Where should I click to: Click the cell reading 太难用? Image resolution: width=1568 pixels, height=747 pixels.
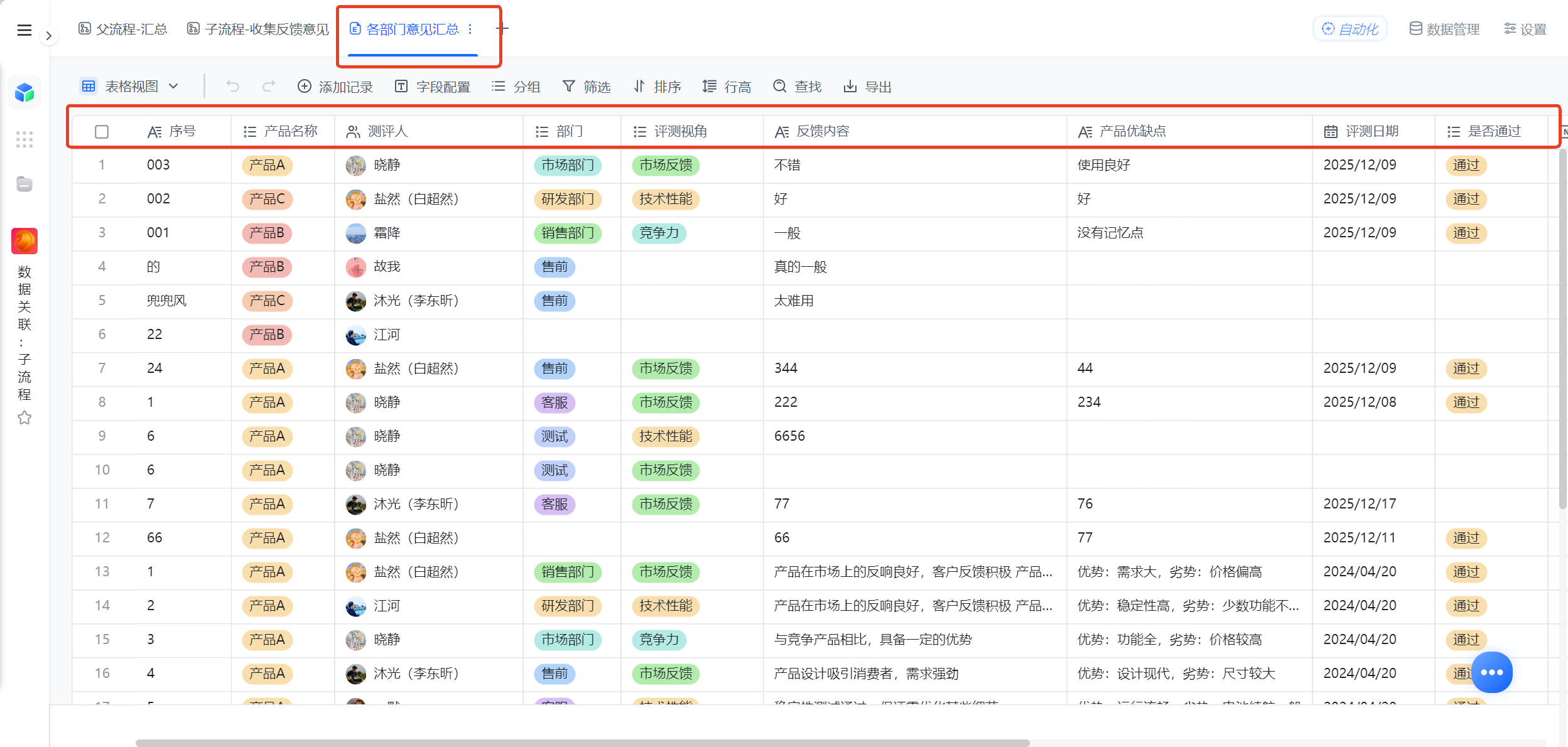coord(915,301)
